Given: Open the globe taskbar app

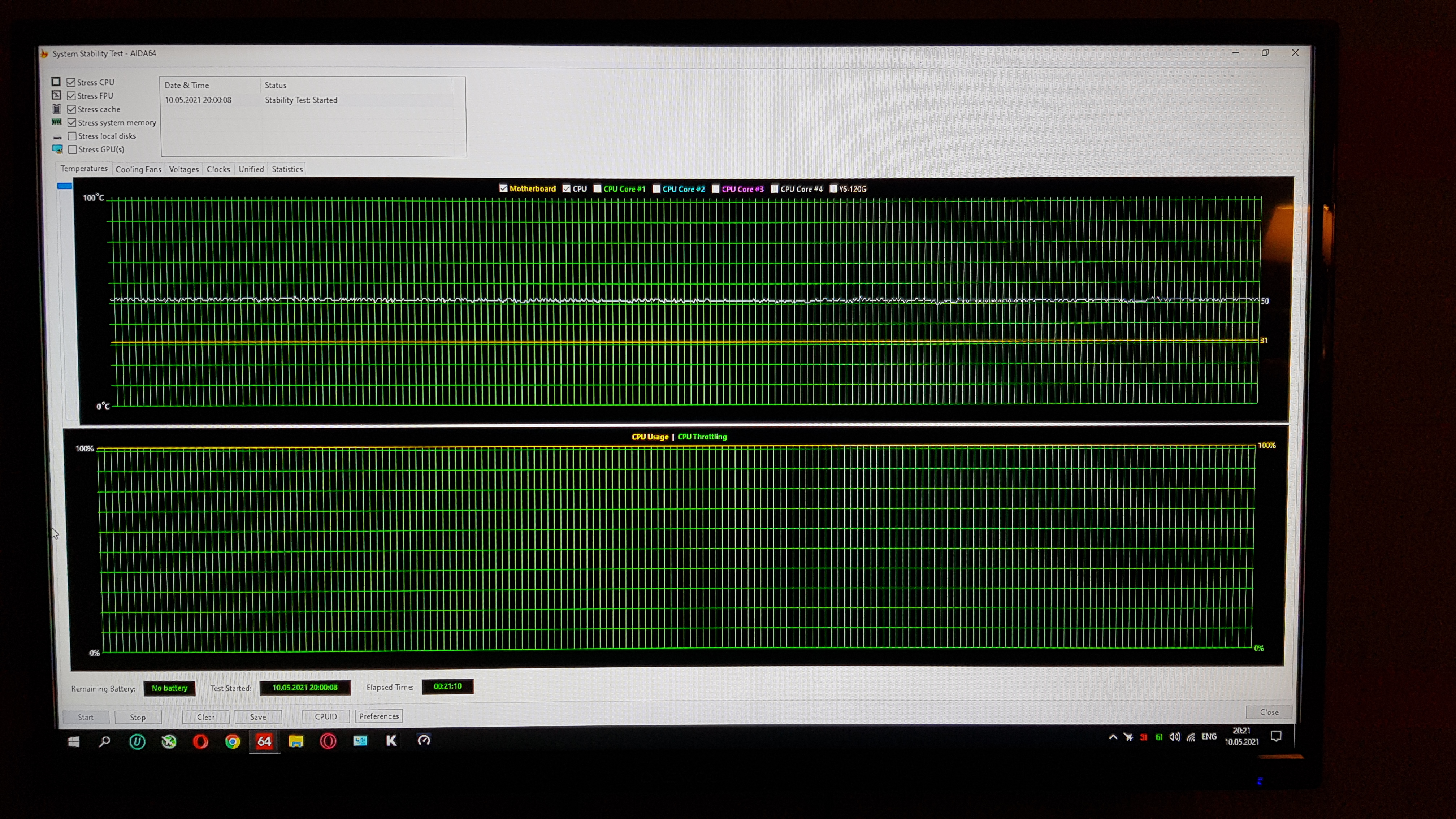Looking at the screenshot, I should [168, 742].
